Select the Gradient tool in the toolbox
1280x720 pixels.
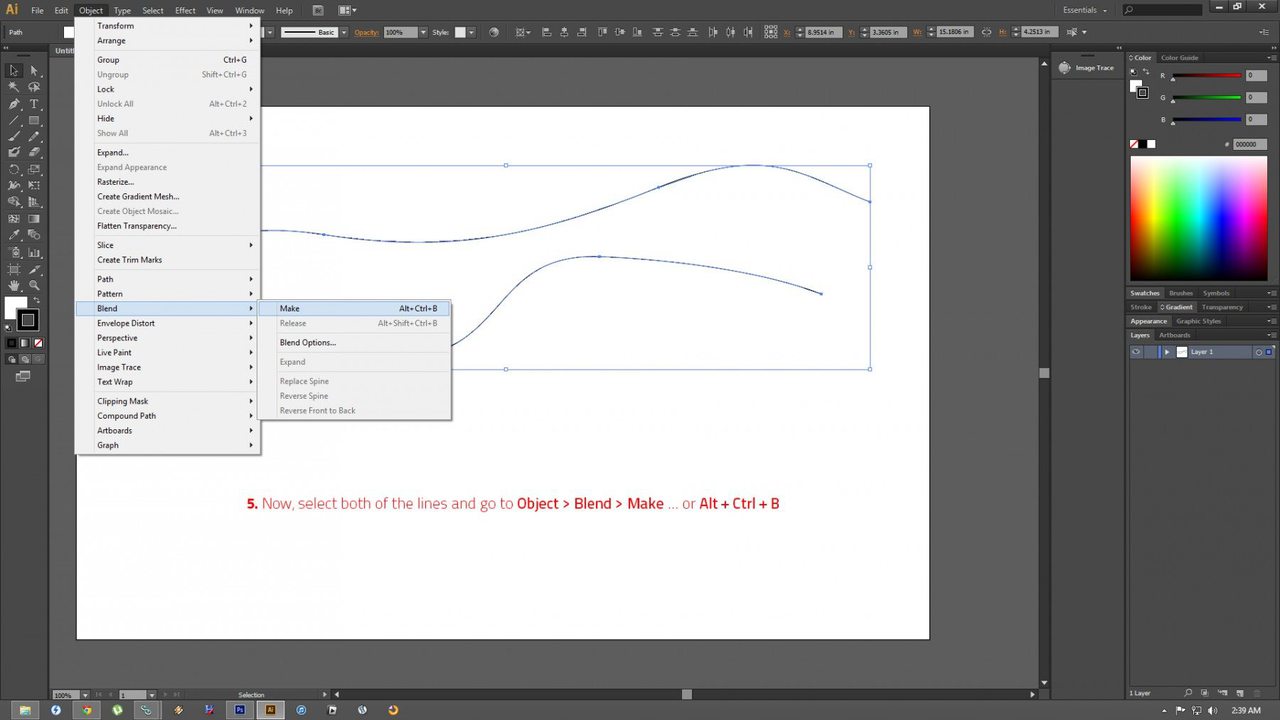(x=34, y=218)
